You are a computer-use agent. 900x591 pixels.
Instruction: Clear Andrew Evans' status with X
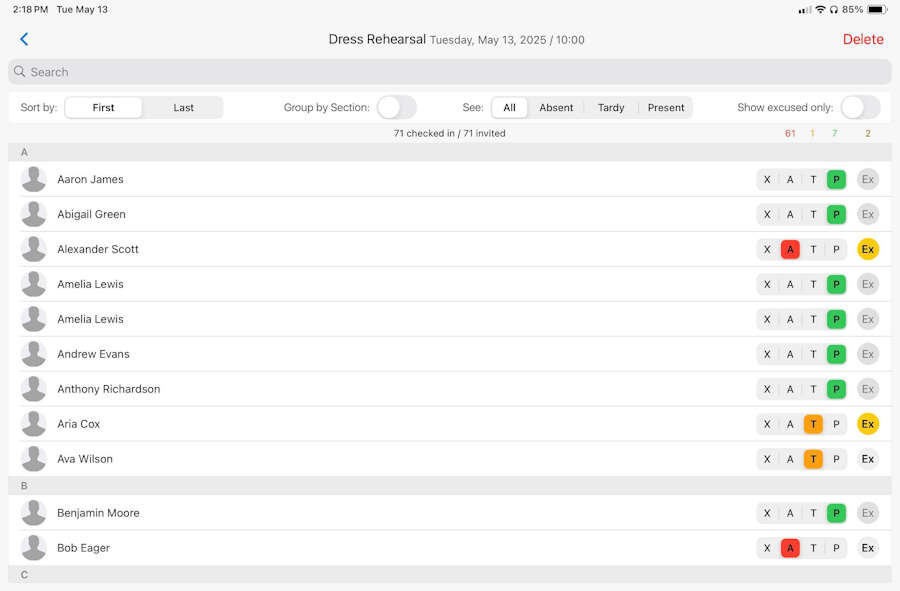pyautogui.click(x=767, y=355)
